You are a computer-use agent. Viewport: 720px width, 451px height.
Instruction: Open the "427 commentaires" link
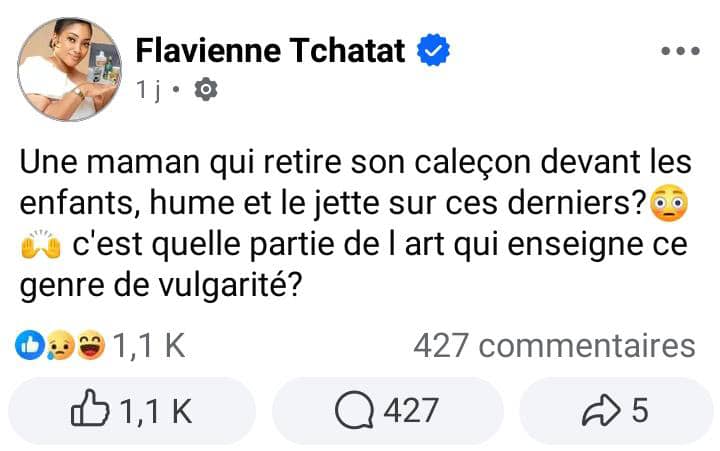554,346
